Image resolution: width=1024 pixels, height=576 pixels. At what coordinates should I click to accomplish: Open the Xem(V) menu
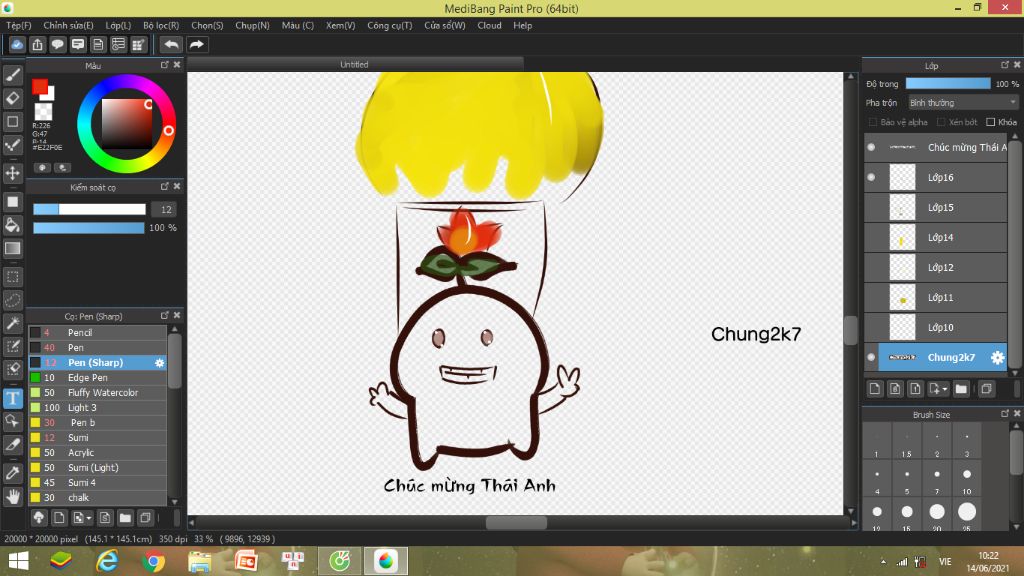(x=341, y=25)
